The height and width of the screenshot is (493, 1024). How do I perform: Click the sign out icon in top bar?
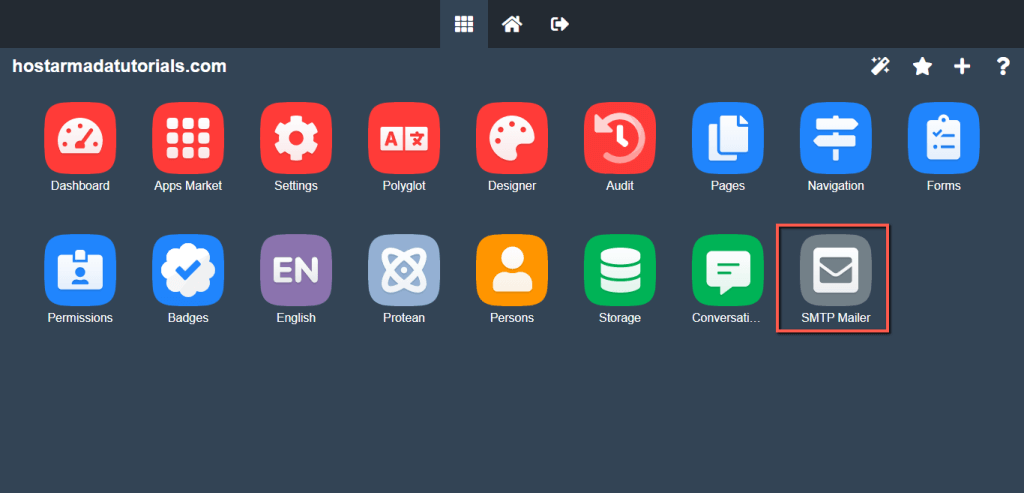point(560,24)
